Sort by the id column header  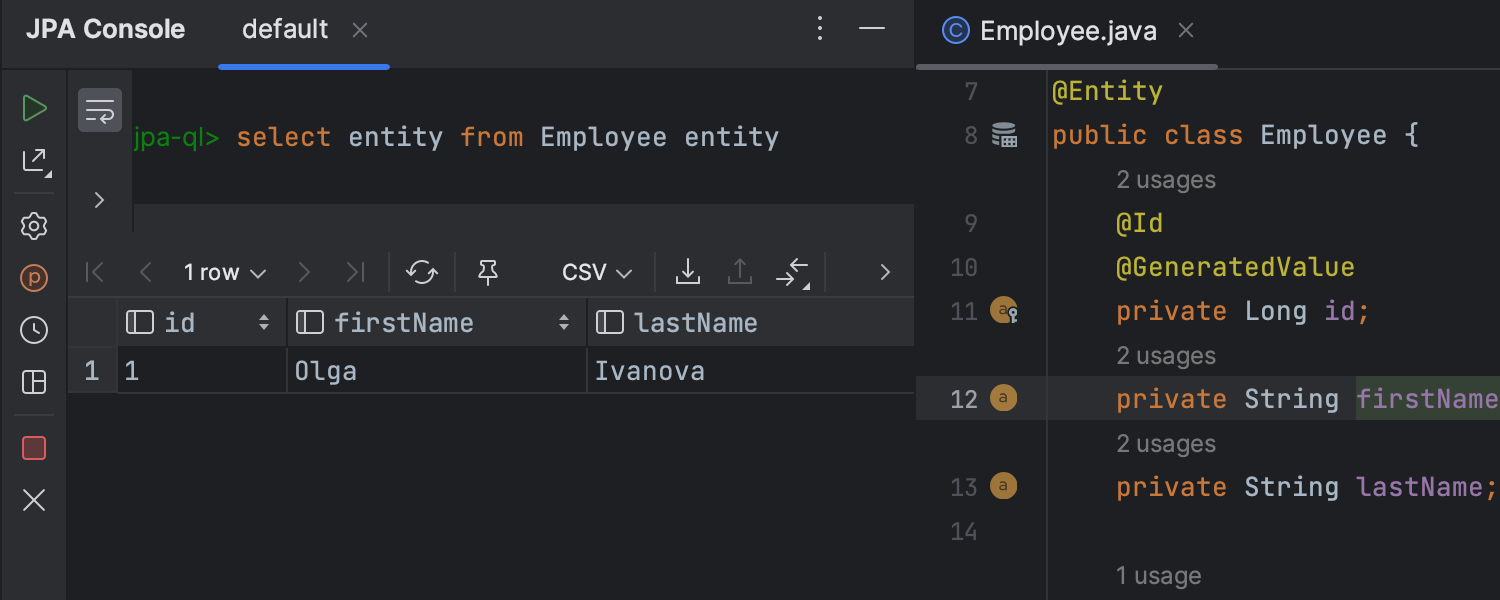(x=202, y=322)
